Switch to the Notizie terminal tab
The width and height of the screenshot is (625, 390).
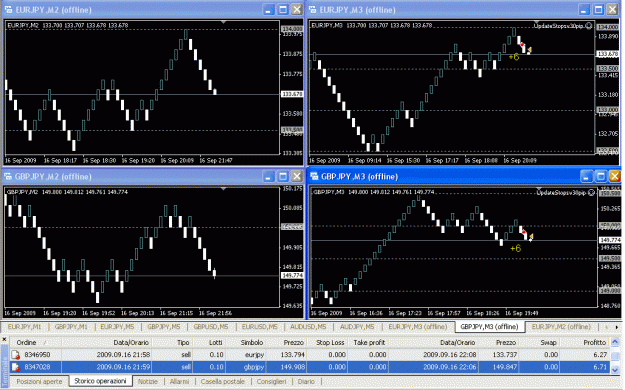148,382
